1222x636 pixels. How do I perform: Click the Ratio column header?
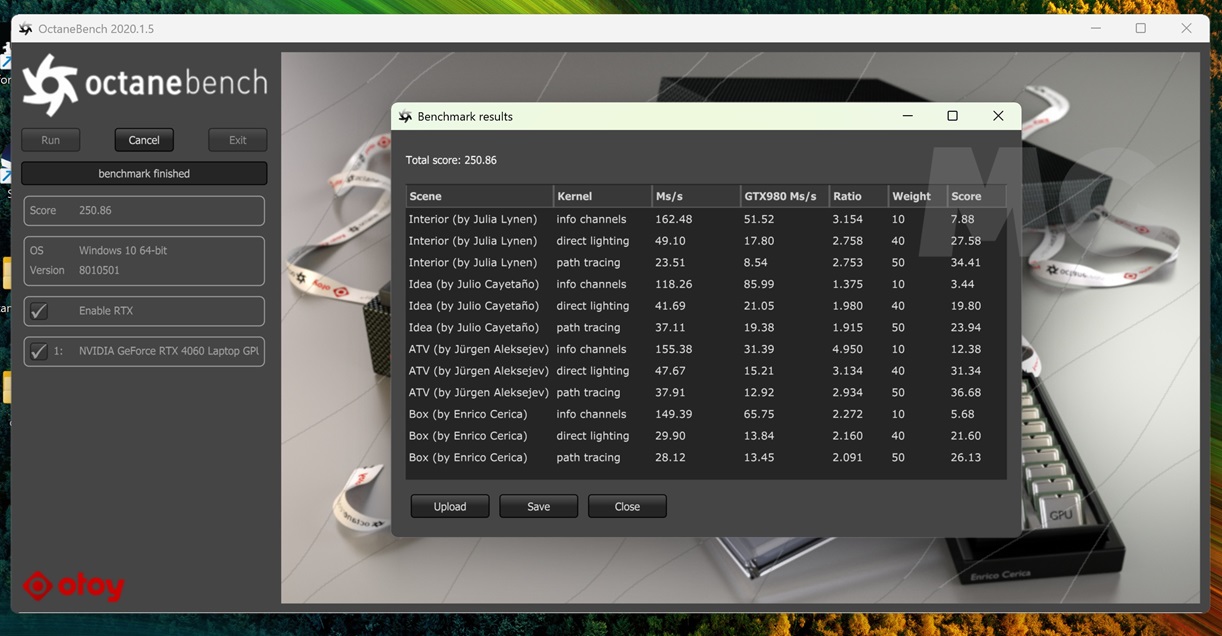pyautogui.click(x=857, y=196)
